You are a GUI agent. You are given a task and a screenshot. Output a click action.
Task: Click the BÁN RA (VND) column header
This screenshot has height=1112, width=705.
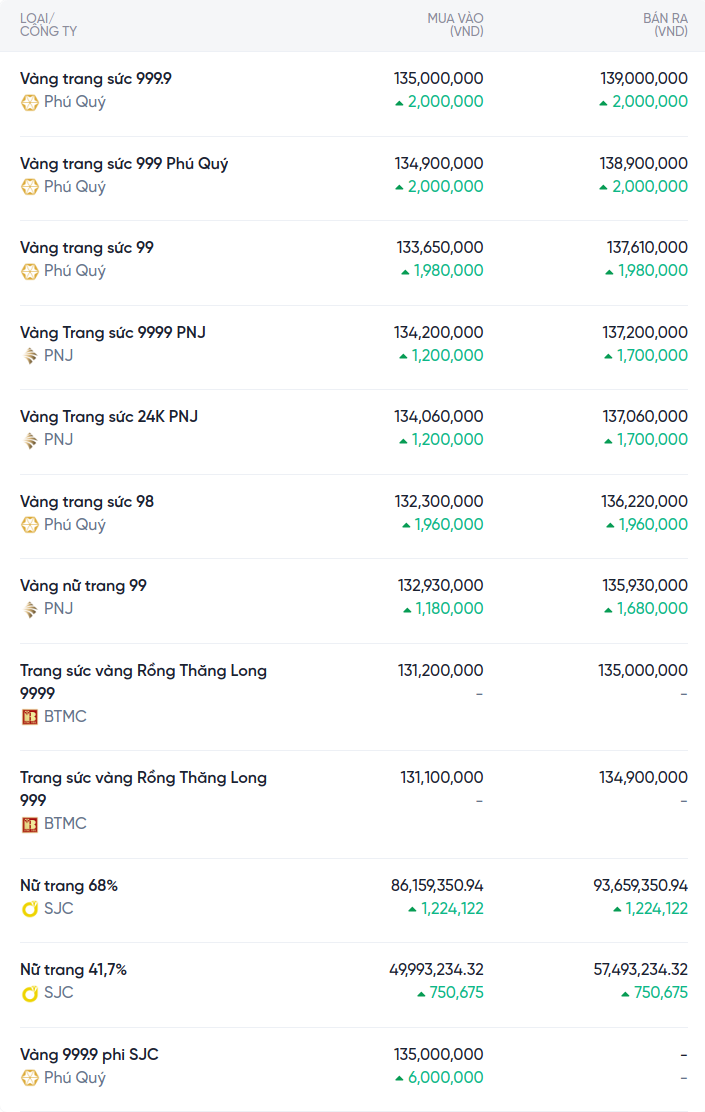665,25
